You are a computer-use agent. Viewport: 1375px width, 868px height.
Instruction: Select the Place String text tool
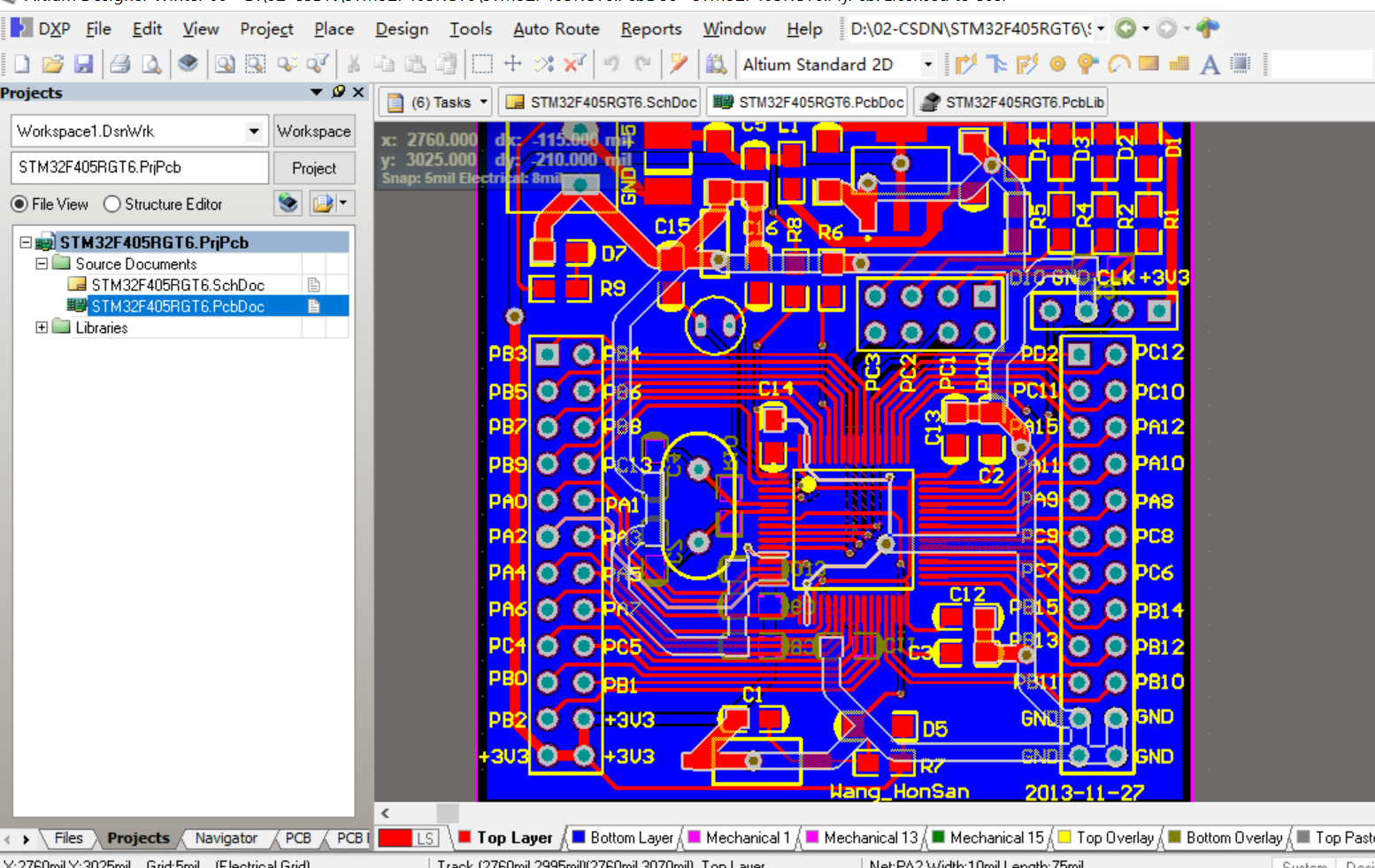[1210, 64]
